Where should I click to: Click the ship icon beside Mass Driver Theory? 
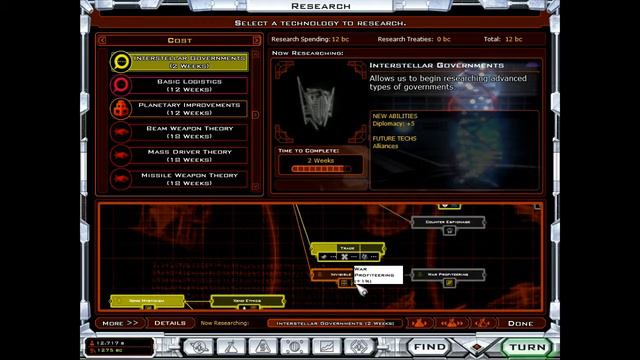point(121,156)
